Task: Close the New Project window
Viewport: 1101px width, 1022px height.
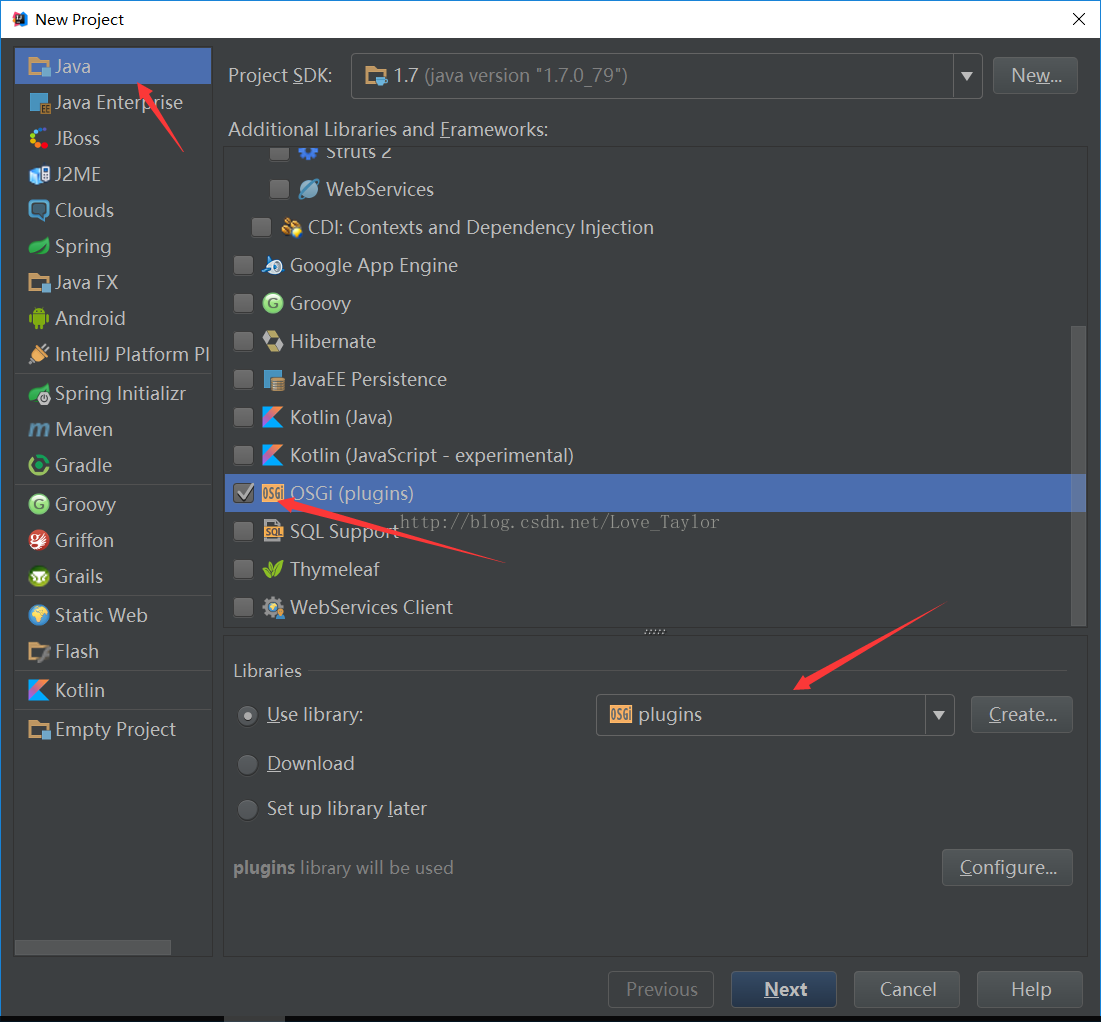Action: pyautogui.click(x=1079, y=19)
